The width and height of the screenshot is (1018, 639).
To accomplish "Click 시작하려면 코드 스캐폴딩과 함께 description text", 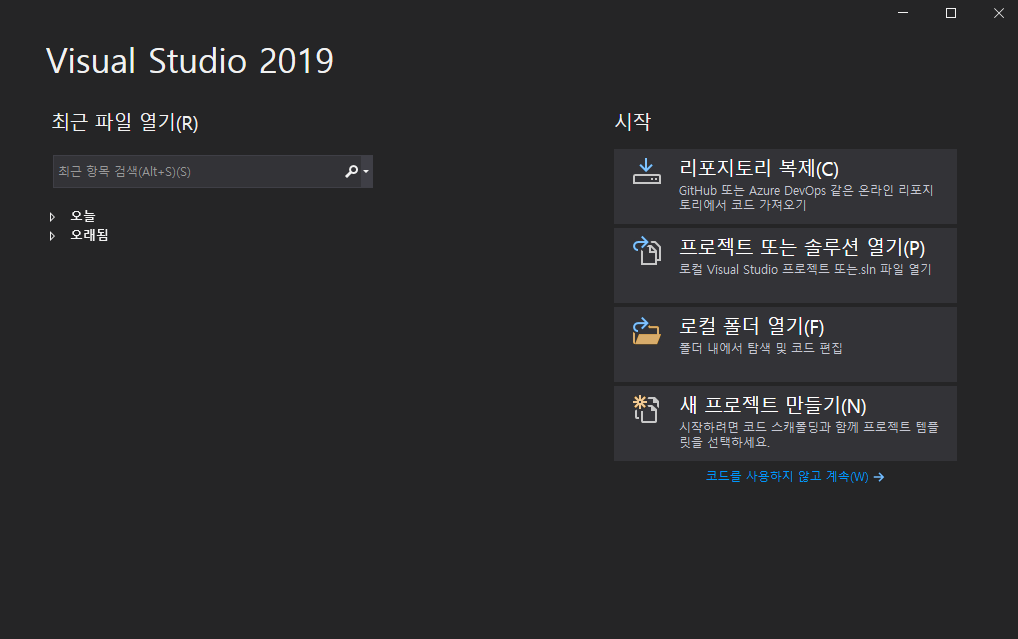I will [x=809, y=434].
